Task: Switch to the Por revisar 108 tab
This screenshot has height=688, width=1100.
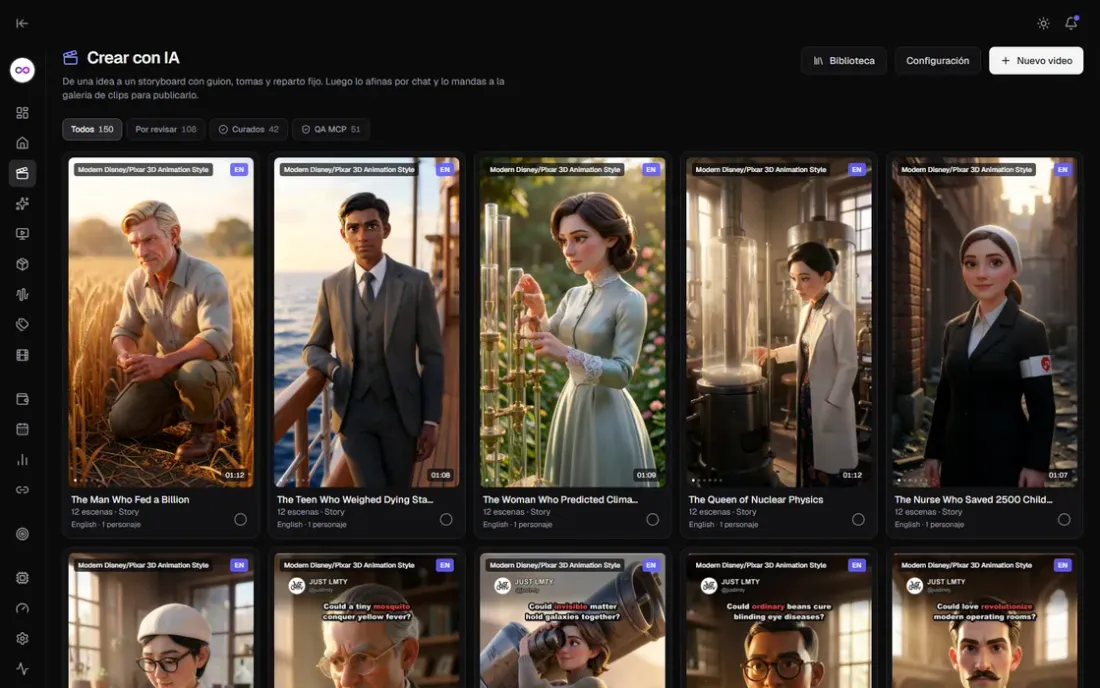Action: click(x=166, y=129)
